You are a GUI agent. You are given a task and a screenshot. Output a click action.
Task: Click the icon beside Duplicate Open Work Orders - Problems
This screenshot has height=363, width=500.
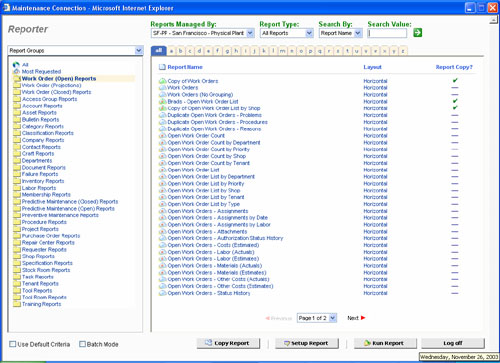[162, 115]
